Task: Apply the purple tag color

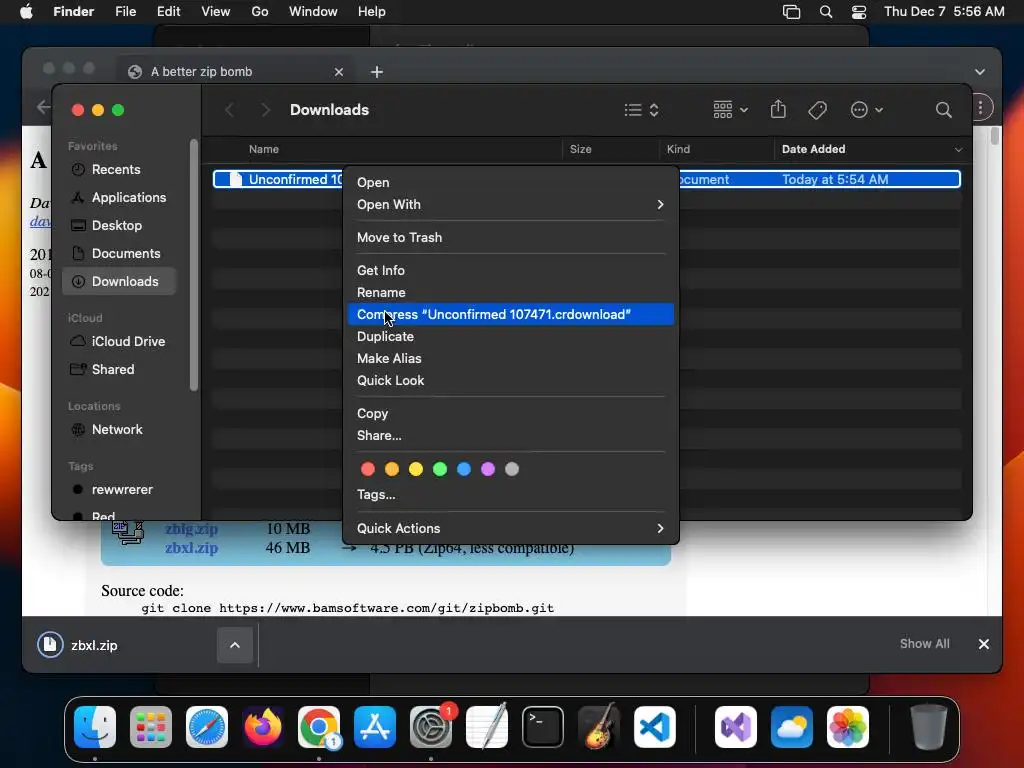Action: point(488,469)
